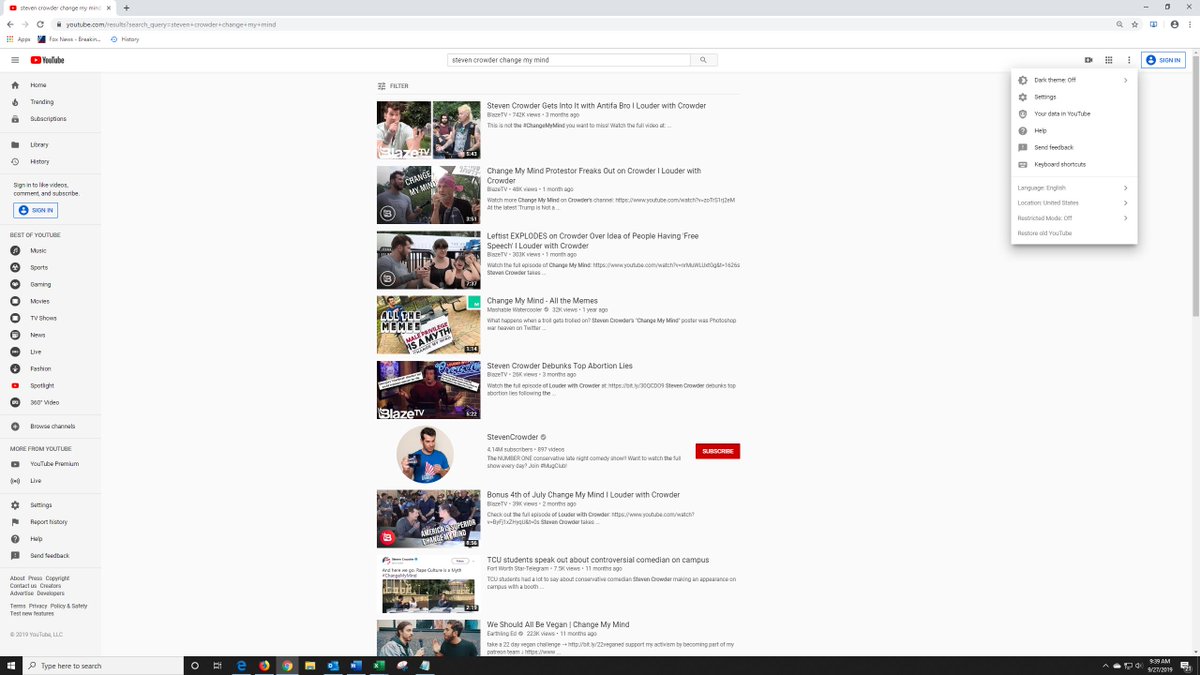Expand Language: English option
This screenshot has width=1200, height=675.
click(1073, 188)
